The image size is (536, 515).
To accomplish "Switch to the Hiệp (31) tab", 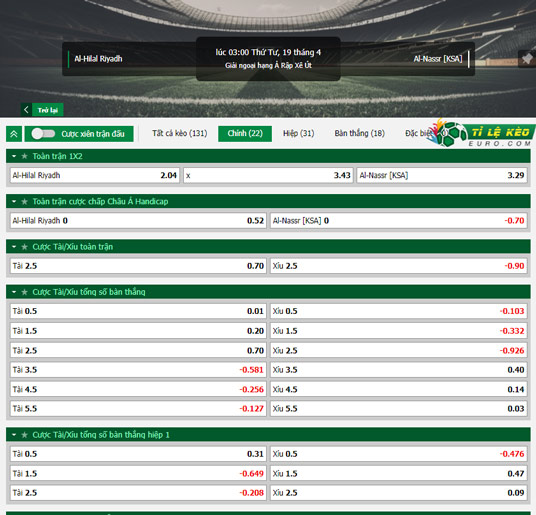I will [298, 133].
